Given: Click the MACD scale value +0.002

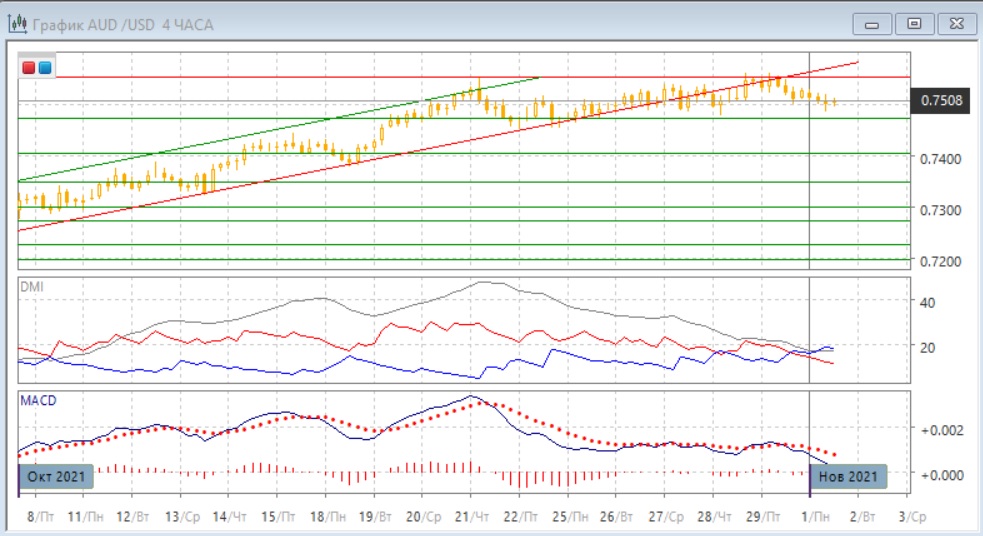Looking at the screenshot, I should [x=940, y=429].
